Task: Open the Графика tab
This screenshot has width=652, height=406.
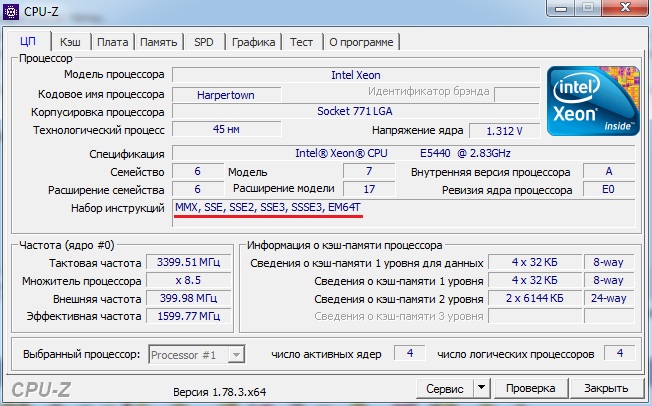Action: (x=253, y=42)
